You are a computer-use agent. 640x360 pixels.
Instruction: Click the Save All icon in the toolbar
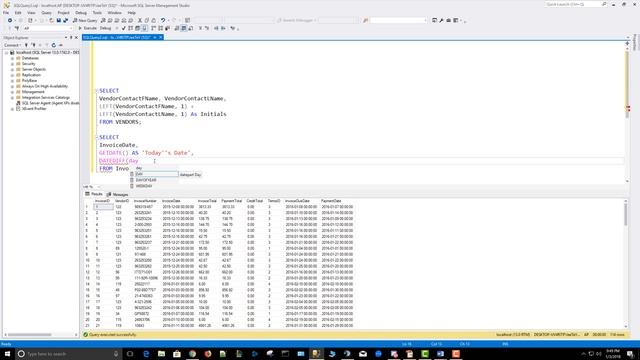coord(65,20)
